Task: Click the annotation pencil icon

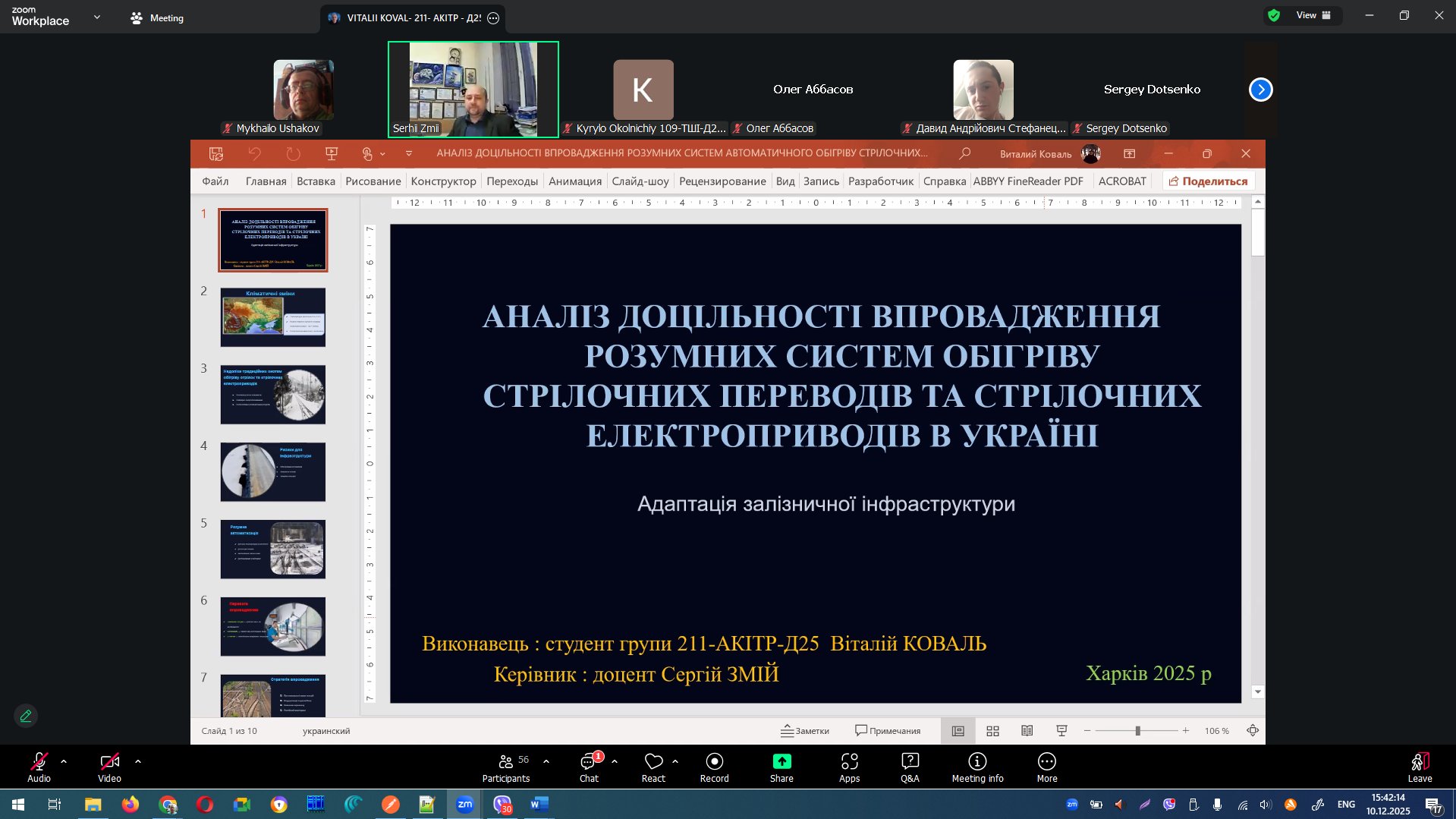Action: pyautogui.click(x=26, y=716)
